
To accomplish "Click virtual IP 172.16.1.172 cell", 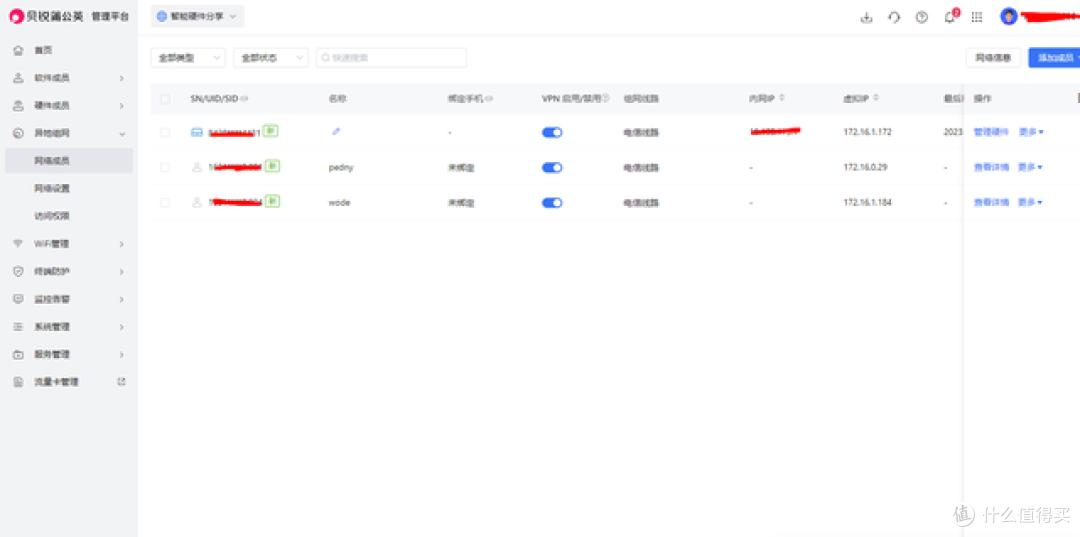I will [867, 131].
